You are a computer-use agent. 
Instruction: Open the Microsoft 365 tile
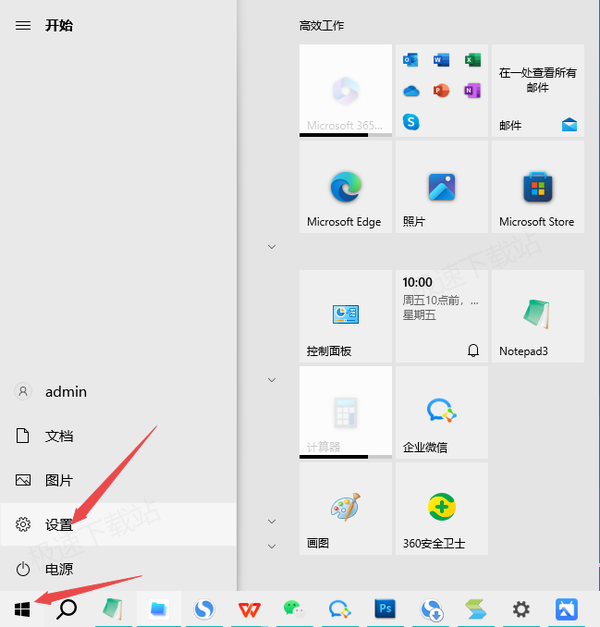(x=345, y=90)
